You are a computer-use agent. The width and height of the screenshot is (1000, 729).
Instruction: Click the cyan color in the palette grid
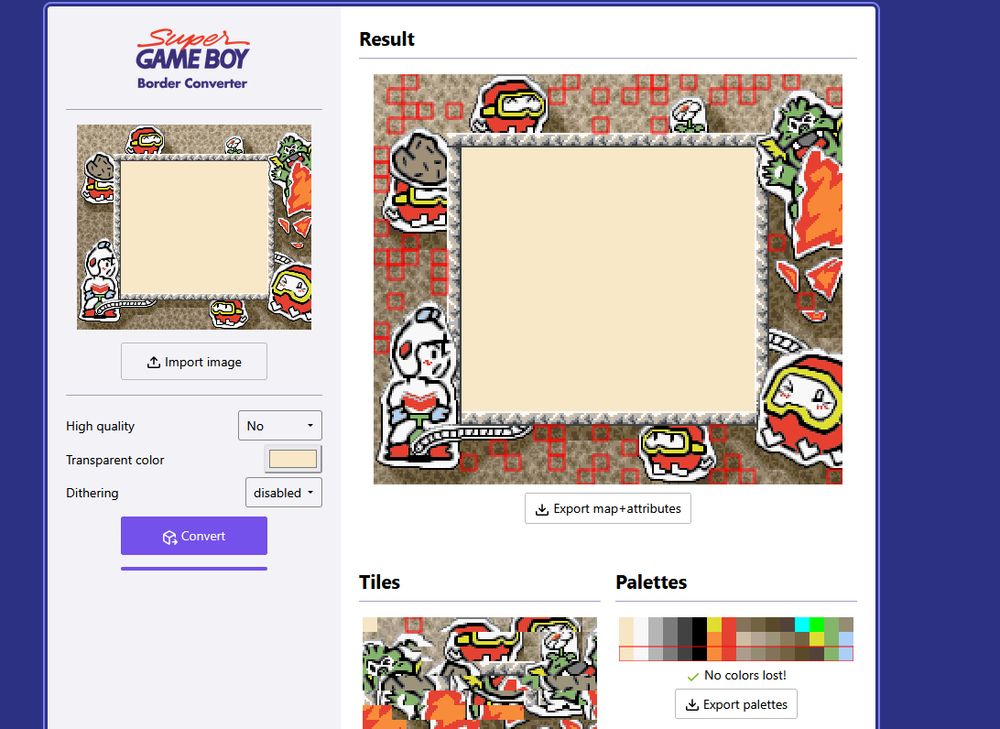[802, 624]
